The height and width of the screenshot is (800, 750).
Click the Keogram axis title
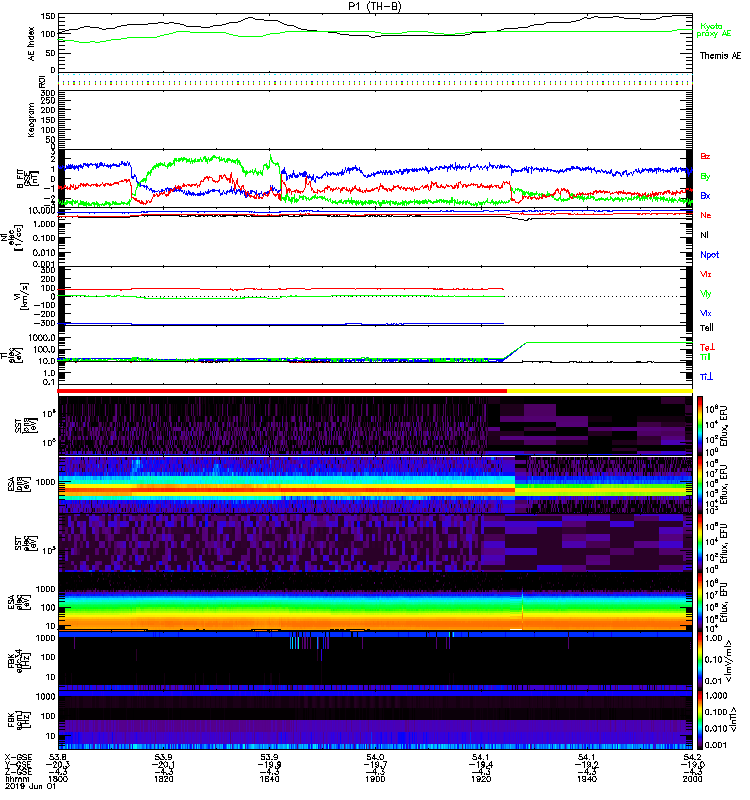click(31, 119)
